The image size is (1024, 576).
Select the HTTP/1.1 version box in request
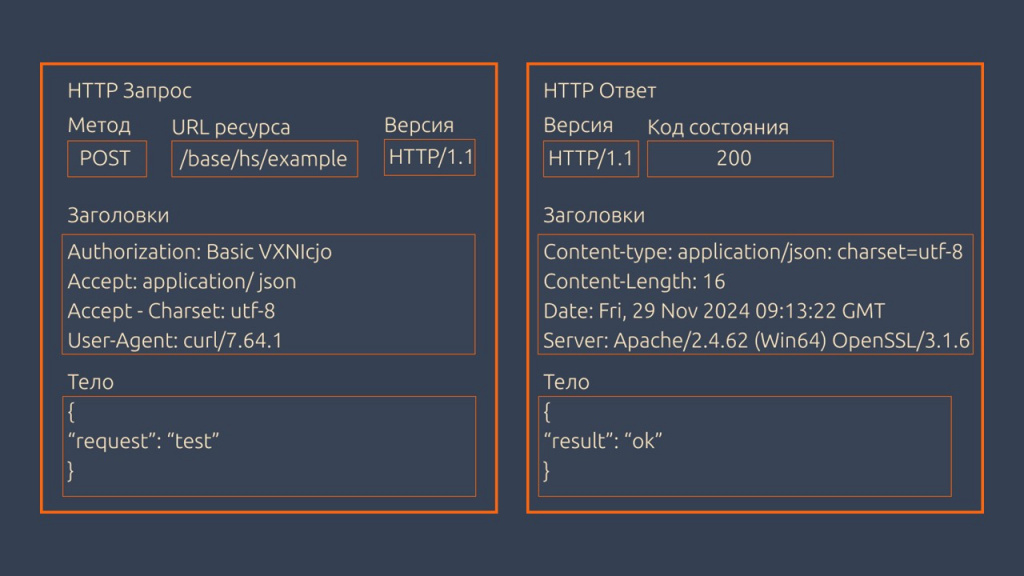430,157
